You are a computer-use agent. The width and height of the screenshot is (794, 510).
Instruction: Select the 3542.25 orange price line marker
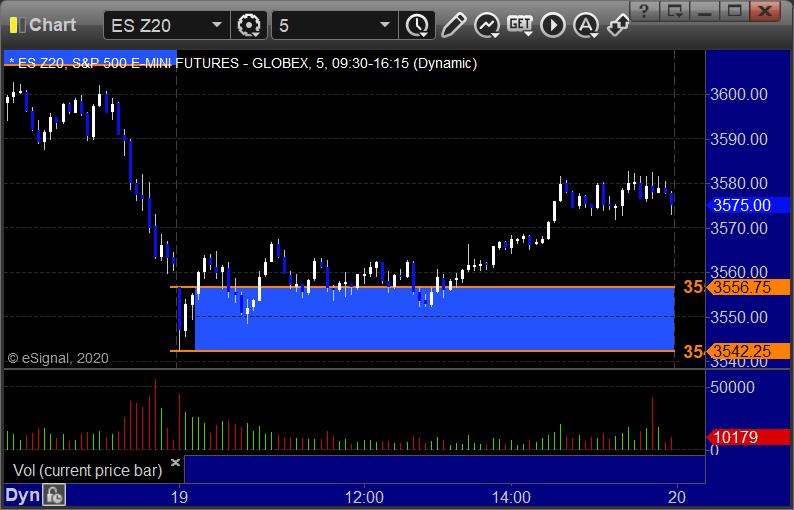(748, 351)
